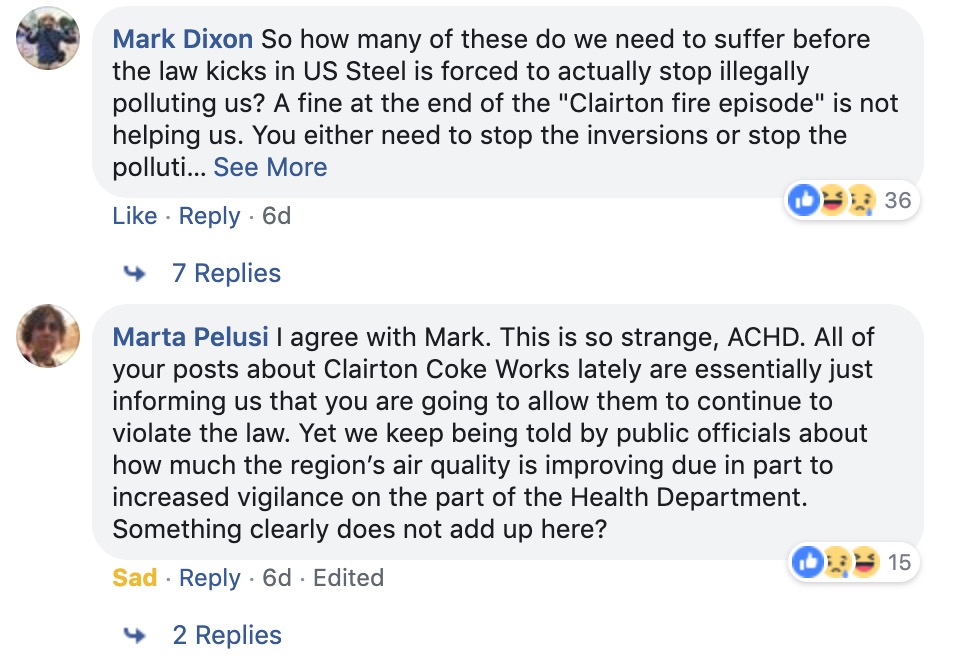Click the thumbs-up reaction icon on Marta's comment
958x660 pixels.
pyautogui.click(x=808, y=562)
